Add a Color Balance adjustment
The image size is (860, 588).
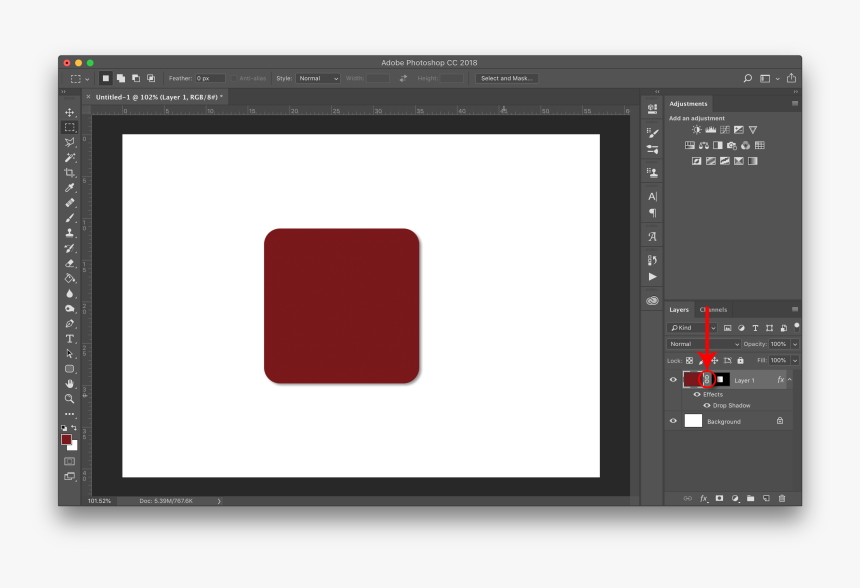click(x=704, y=145)
